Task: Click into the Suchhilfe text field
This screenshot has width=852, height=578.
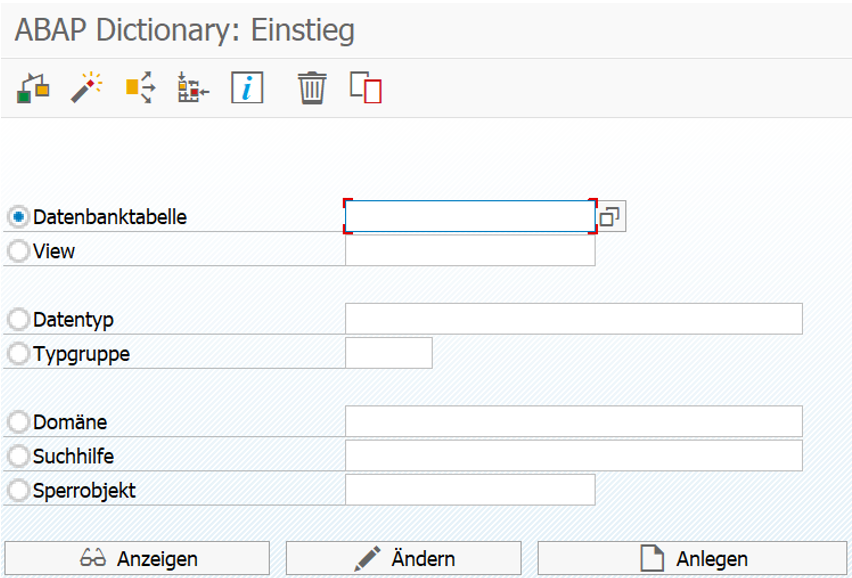Action: [x=574, y=456]
